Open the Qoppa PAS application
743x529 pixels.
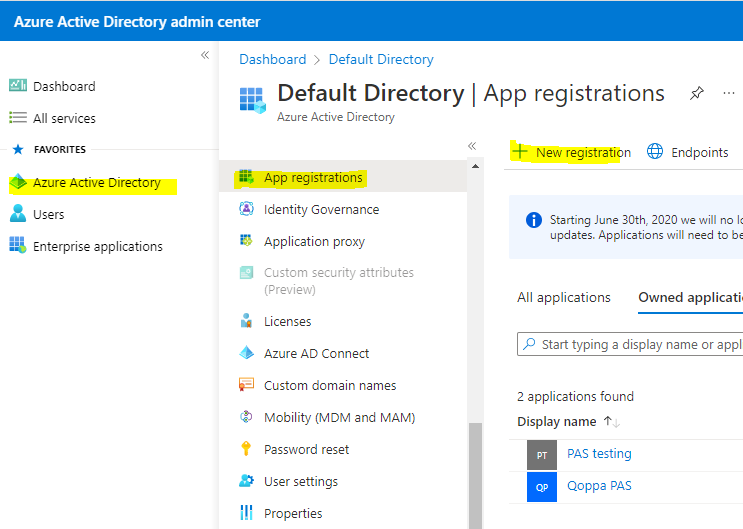pyautogui.click(x=599, y=486)
